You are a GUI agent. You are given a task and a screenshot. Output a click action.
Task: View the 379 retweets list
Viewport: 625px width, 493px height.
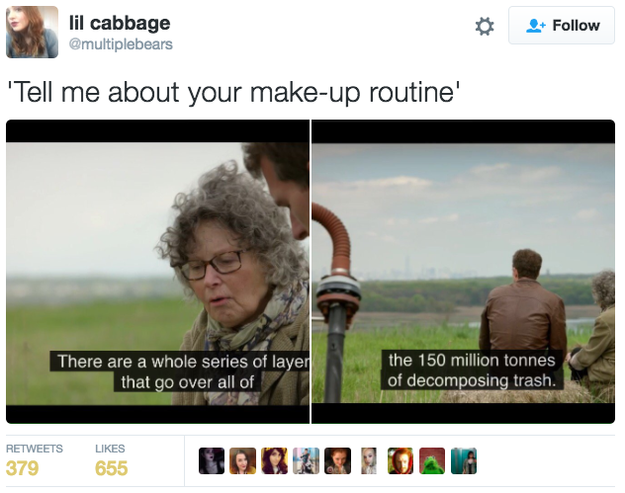(22, 468)
